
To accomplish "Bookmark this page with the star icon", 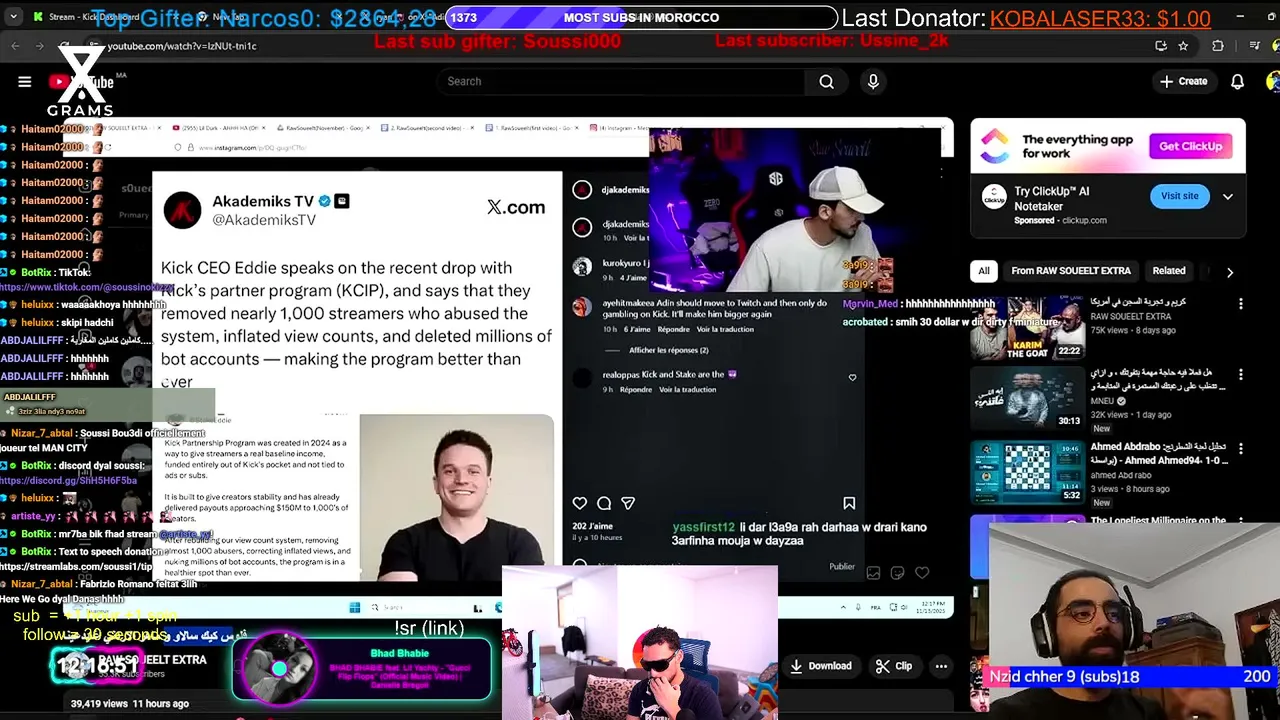I will 1183,46.
